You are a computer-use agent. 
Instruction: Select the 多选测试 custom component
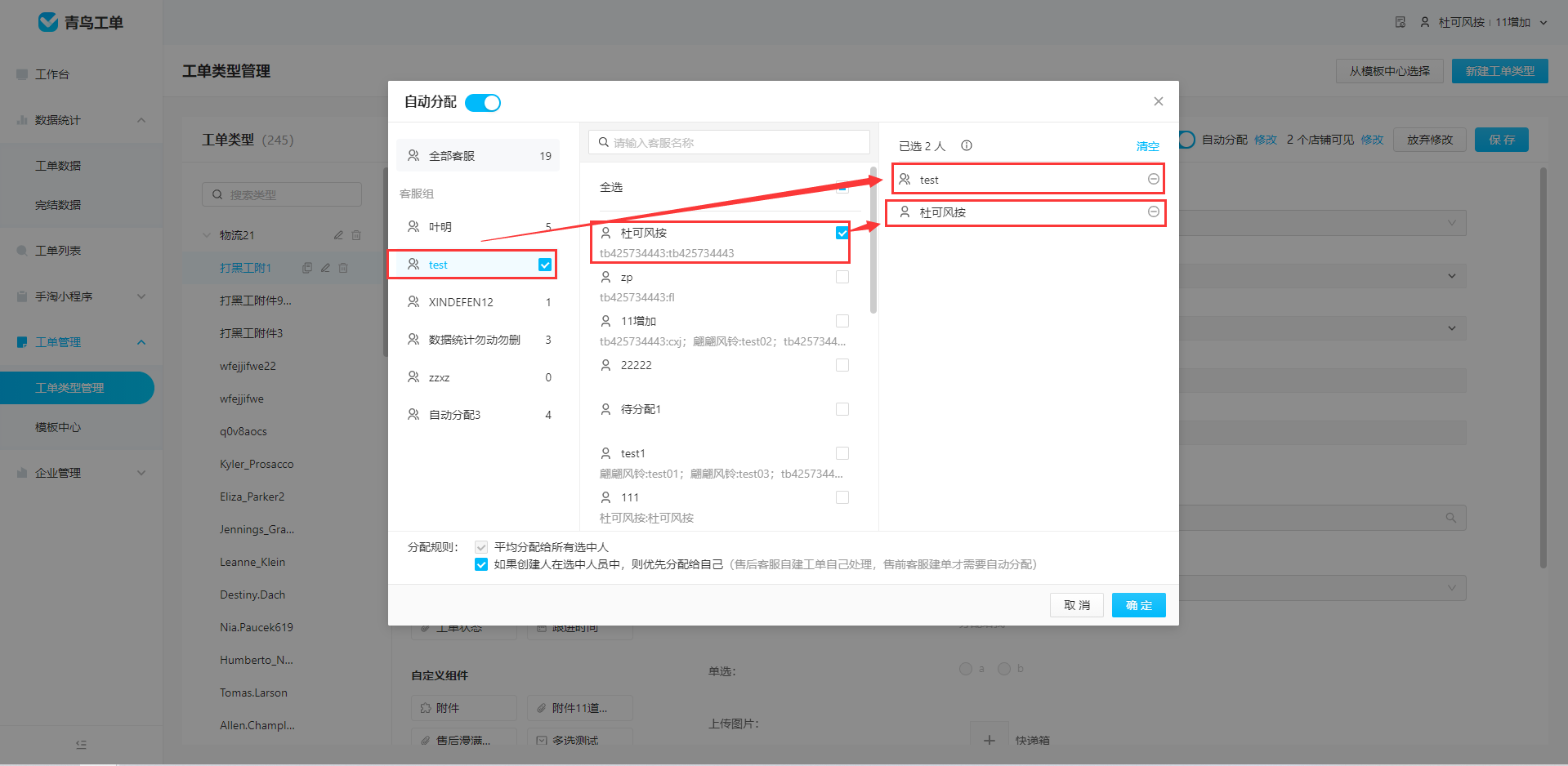coord(580,739)
